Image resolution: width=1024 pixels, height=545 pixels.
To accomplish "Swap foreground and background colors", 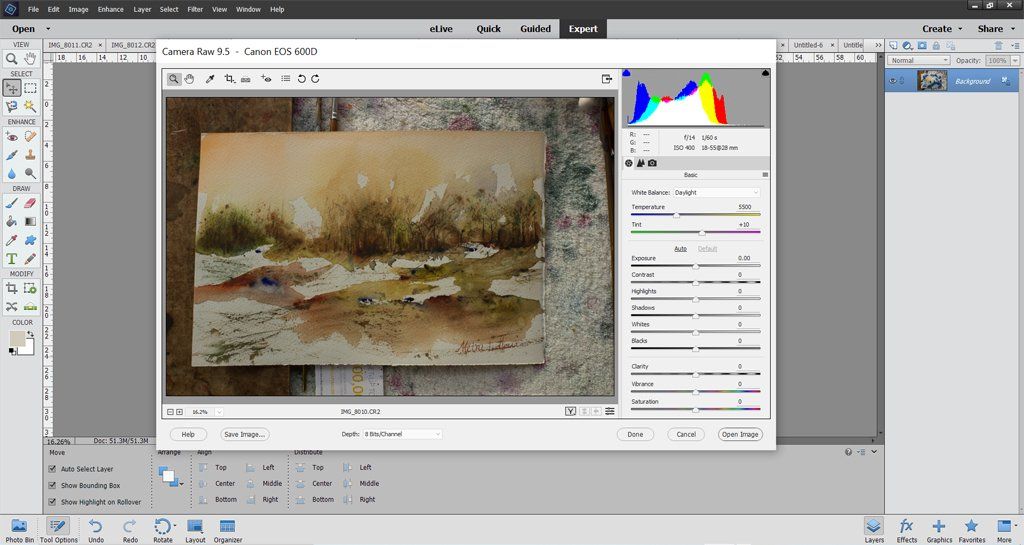I will tap(30, 334).
